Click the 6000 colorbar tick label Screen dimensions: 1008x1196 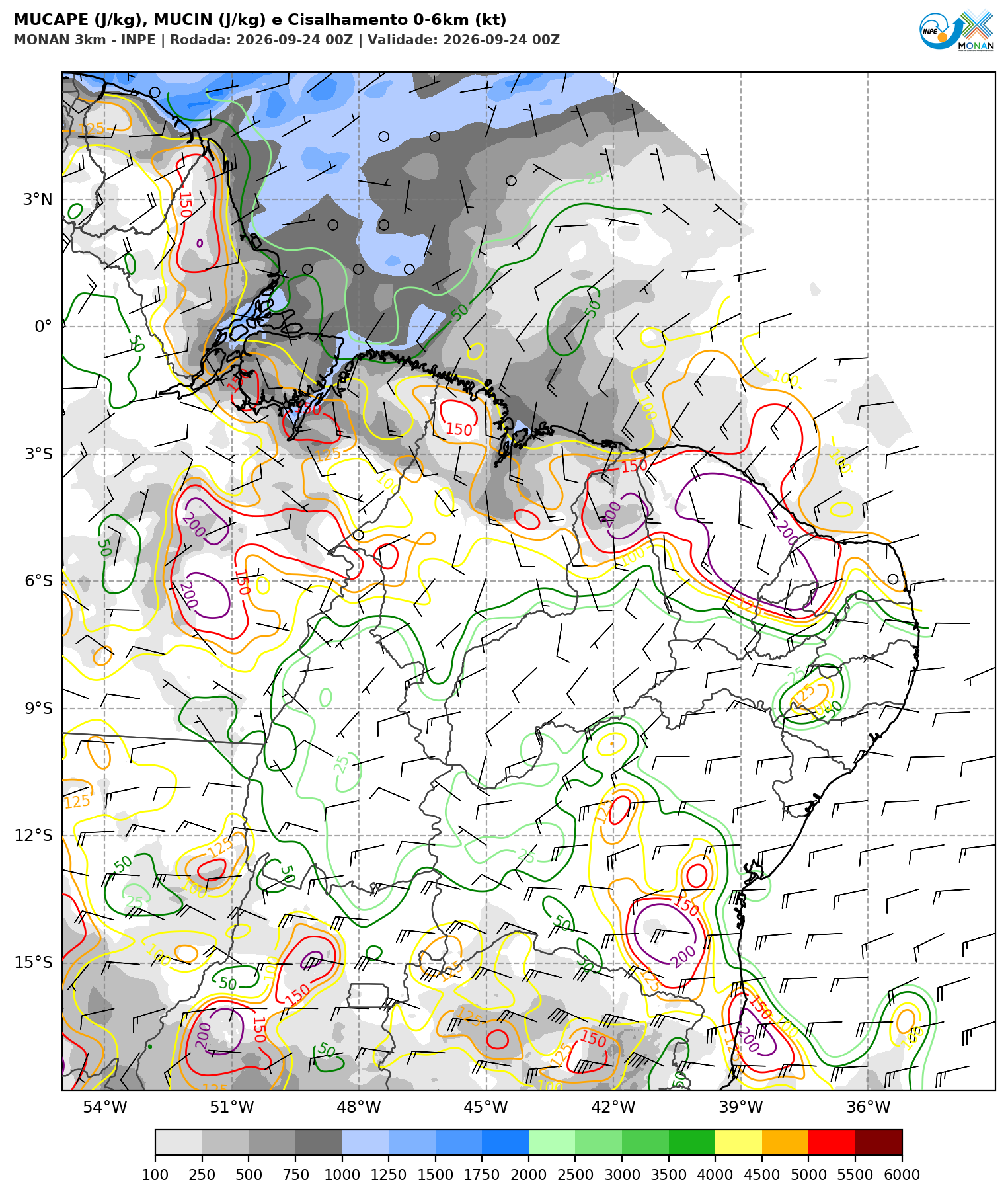pyautogui.click(x=902, y=1175)
